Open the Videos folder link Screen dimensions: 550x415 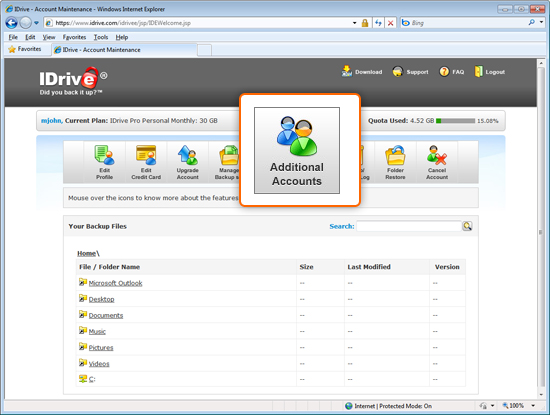click(x=99, y=364)
